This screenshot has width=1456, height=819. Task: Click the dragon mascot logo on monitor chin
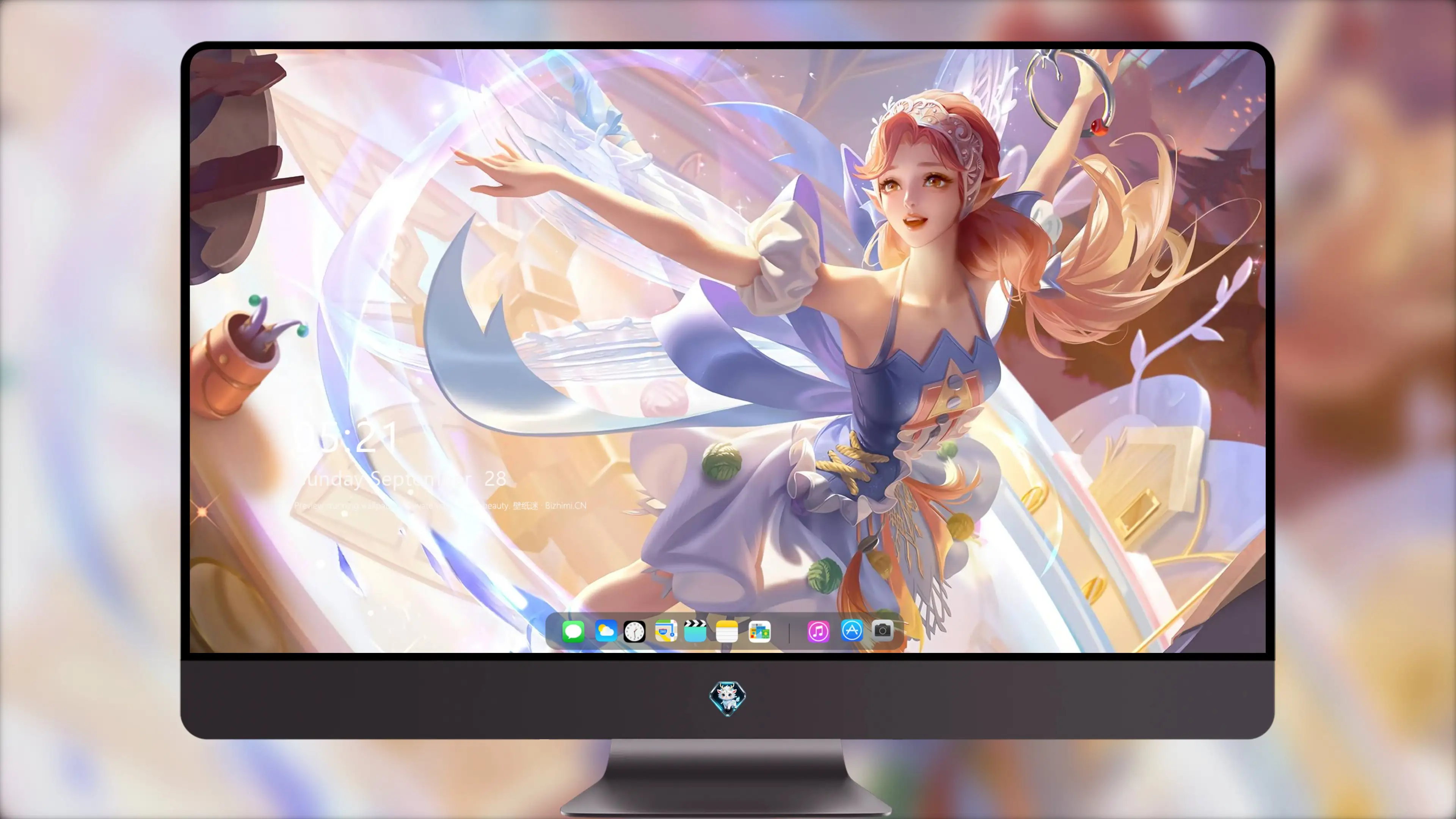[728, 698]
